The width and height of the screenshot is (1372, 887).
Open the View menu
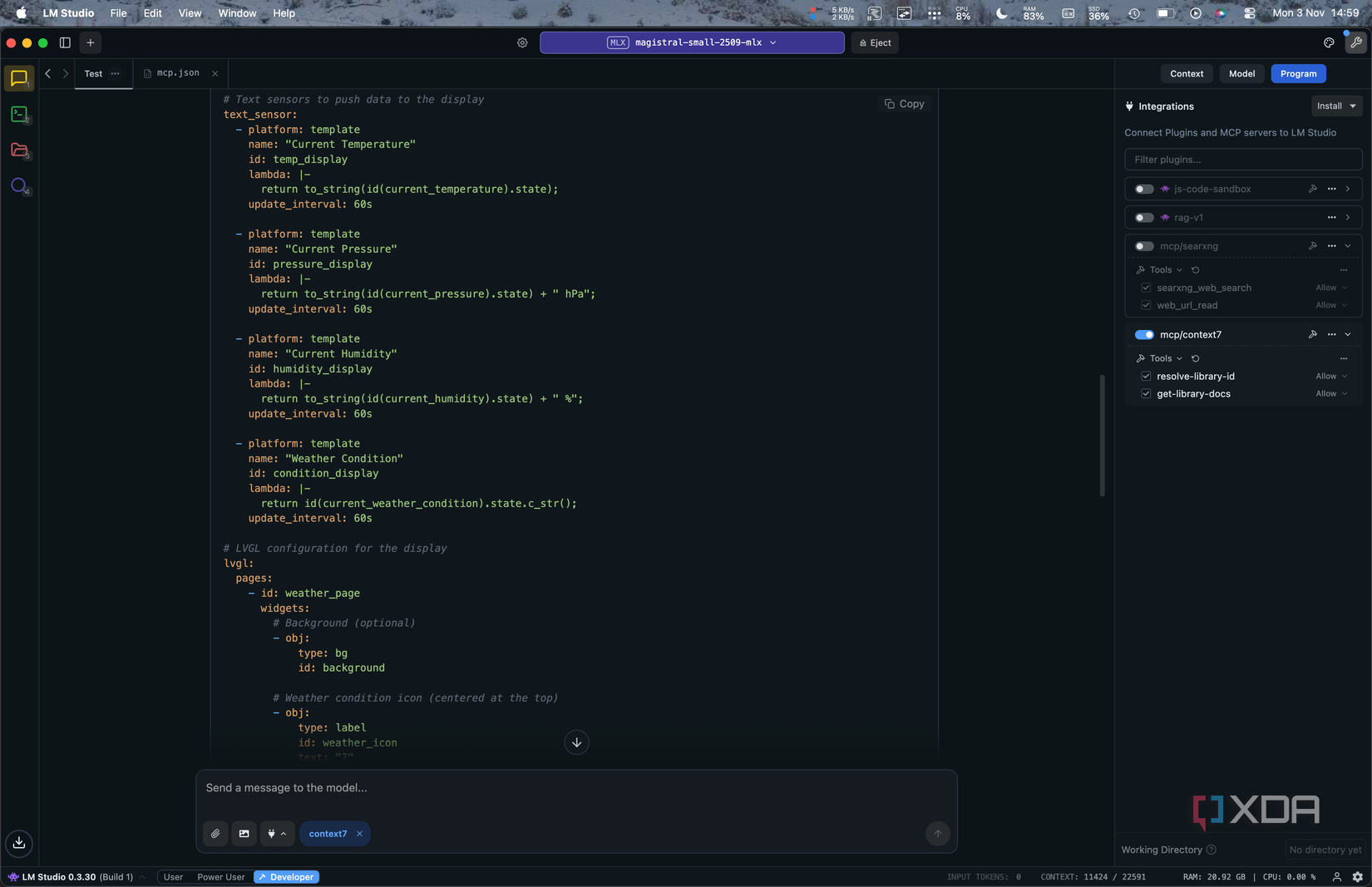tap(190, 13)
